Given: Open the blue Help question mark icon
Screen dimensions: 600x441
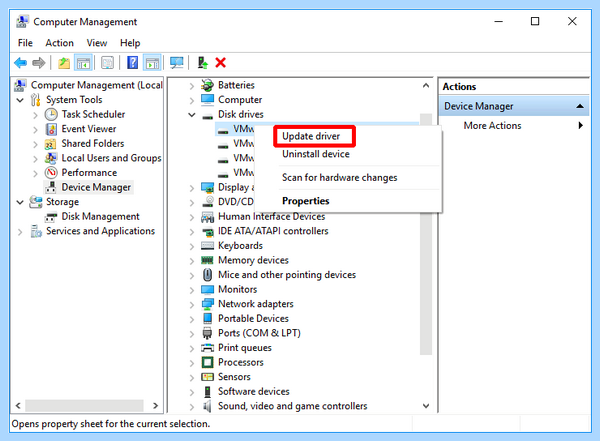Looking at the screenshot, I should pyautogui.click(x=132, y=62).
